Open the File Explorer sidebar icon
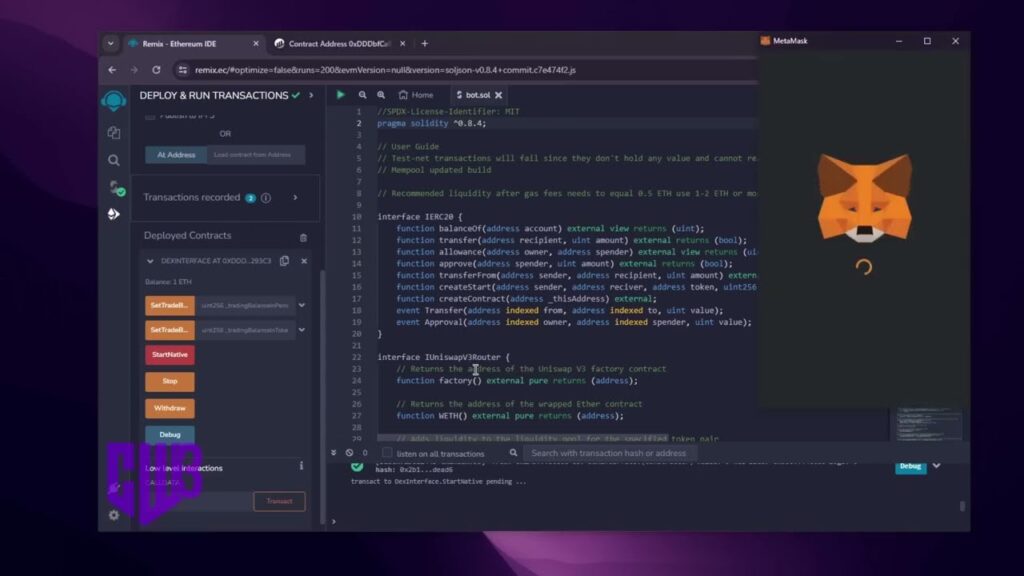This screenshot has width=1024, height=576. [x=114, y=133]
